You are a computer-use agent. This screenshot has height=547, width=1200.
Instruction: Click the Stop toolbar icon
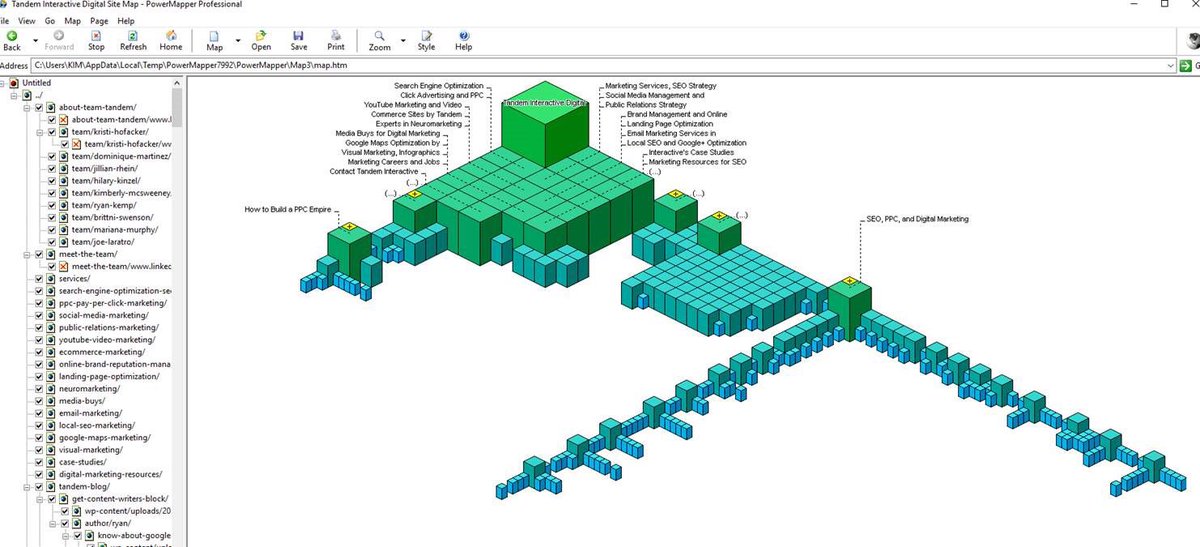96,36
